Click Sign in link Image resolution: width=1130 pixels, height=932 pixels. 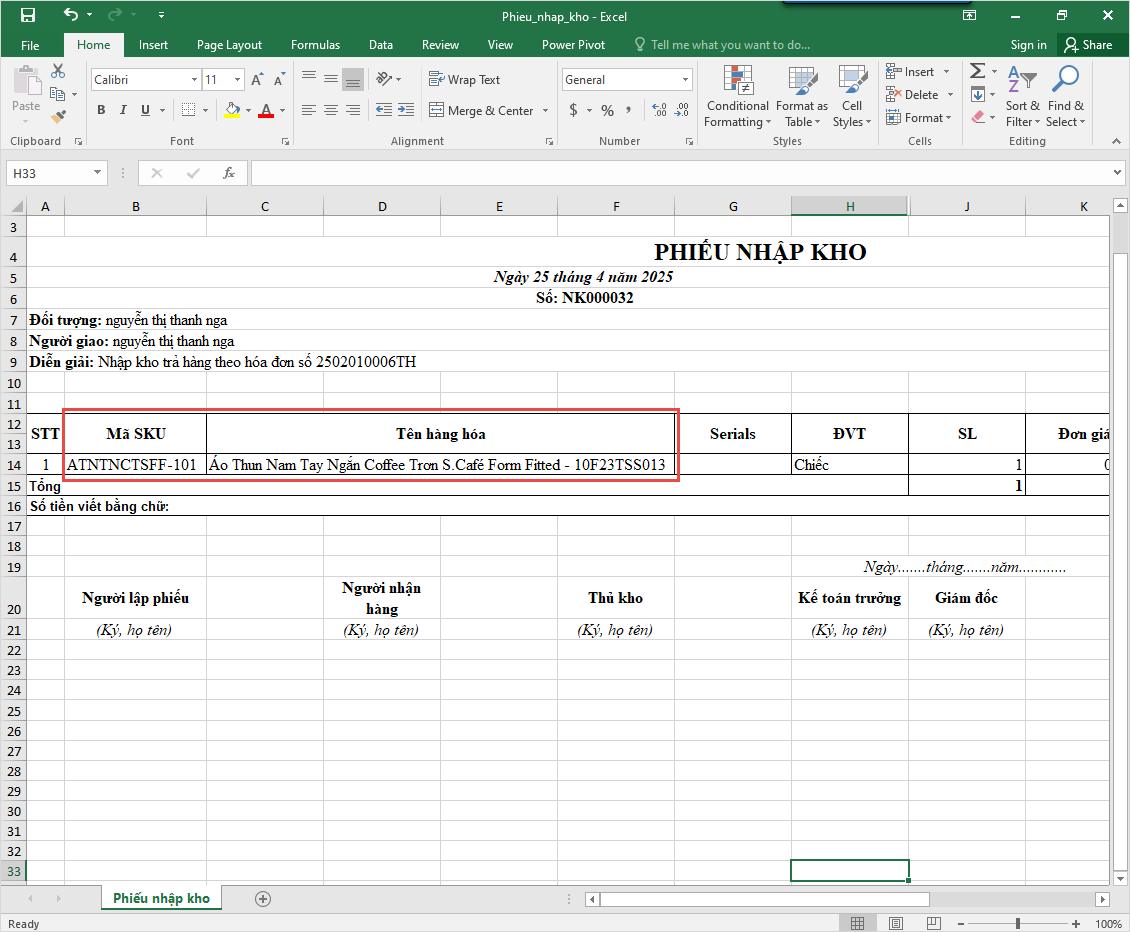pyautogui.click(x=1028, y=45)
